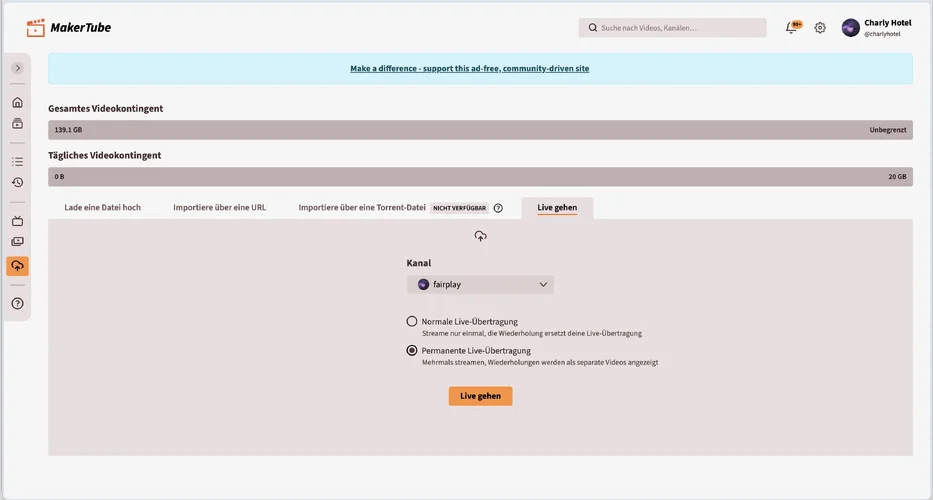Select the Live gehen tab
Viewport: 933px width, 500px height.
[557, 208]
